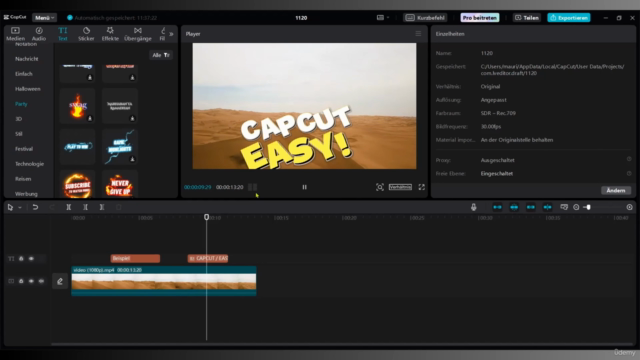Select the Party text category

point(21,104)
